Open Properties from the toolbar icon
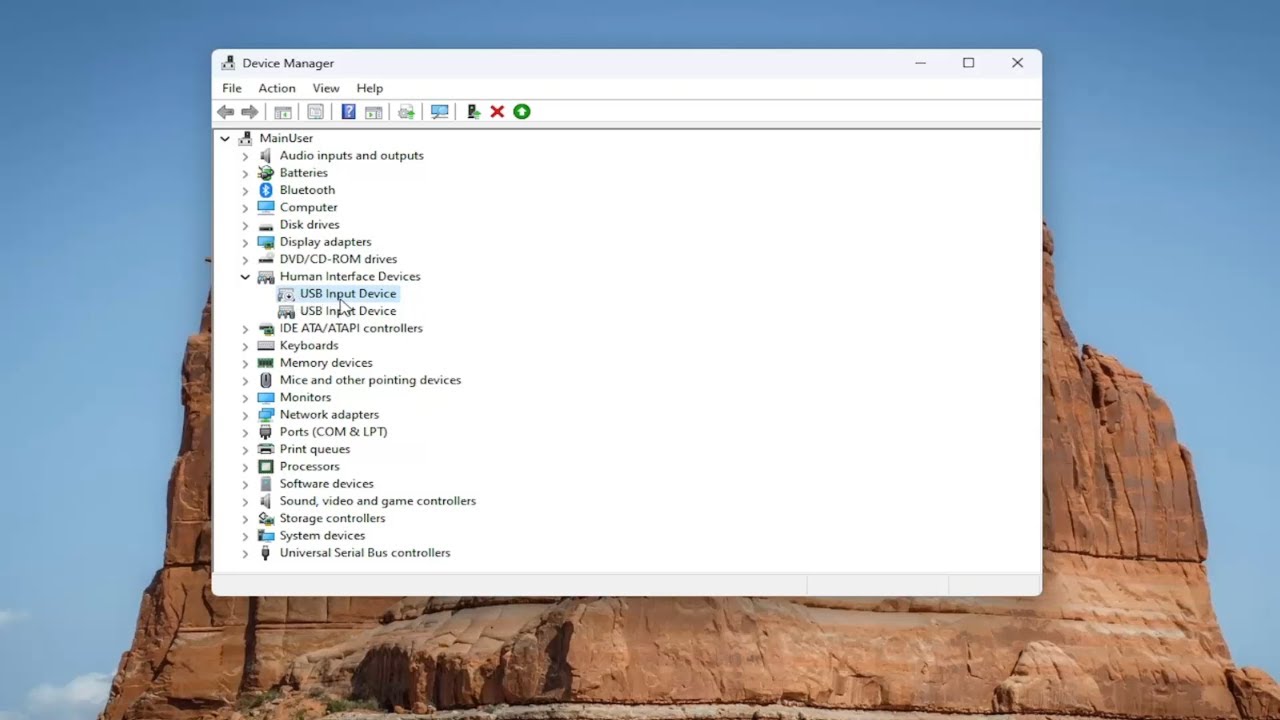Viewport: 1280px width, 720px height. pos(316,112)
